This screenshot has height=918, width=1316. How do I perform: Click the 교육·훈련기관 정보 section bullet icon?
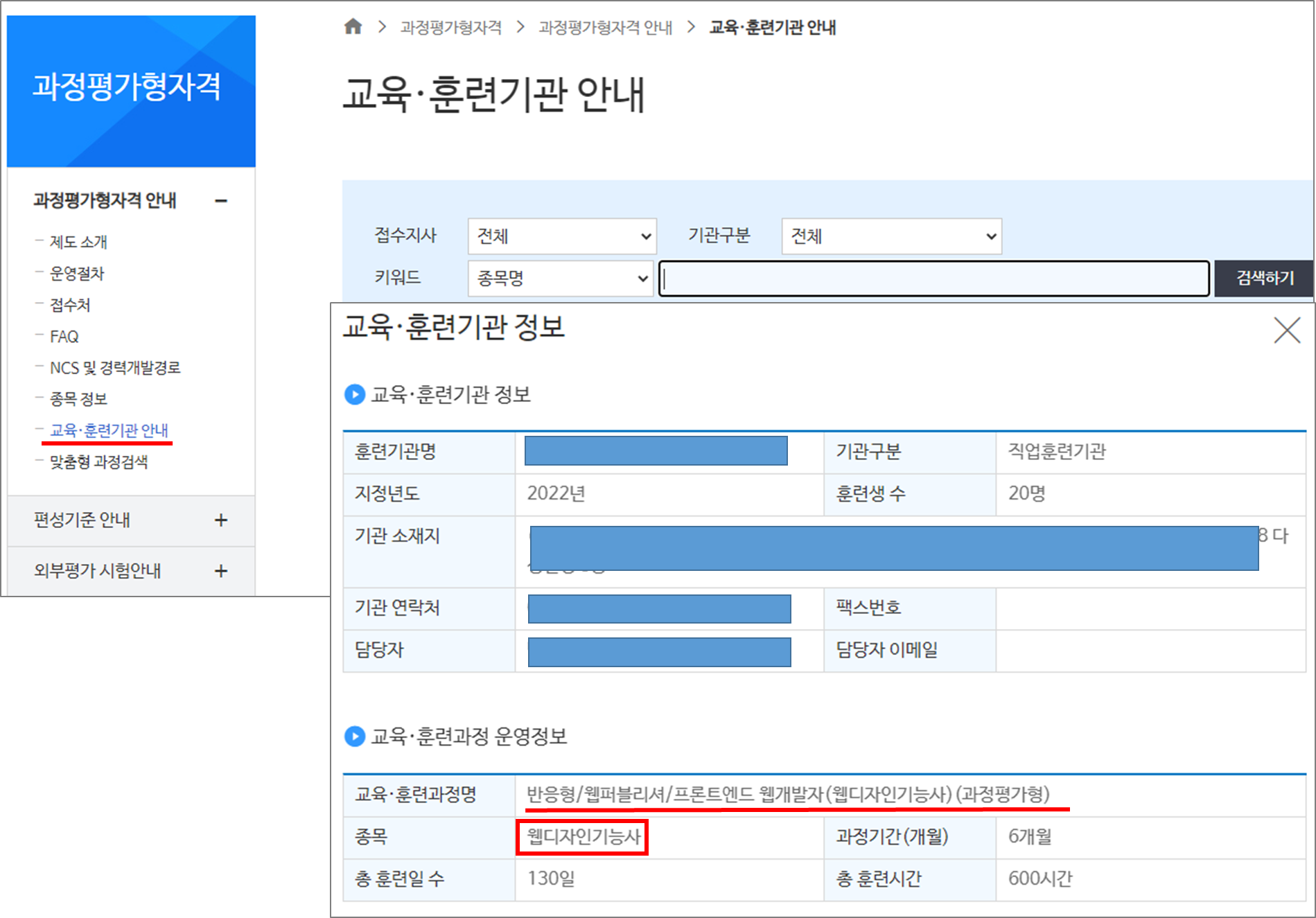355,395
